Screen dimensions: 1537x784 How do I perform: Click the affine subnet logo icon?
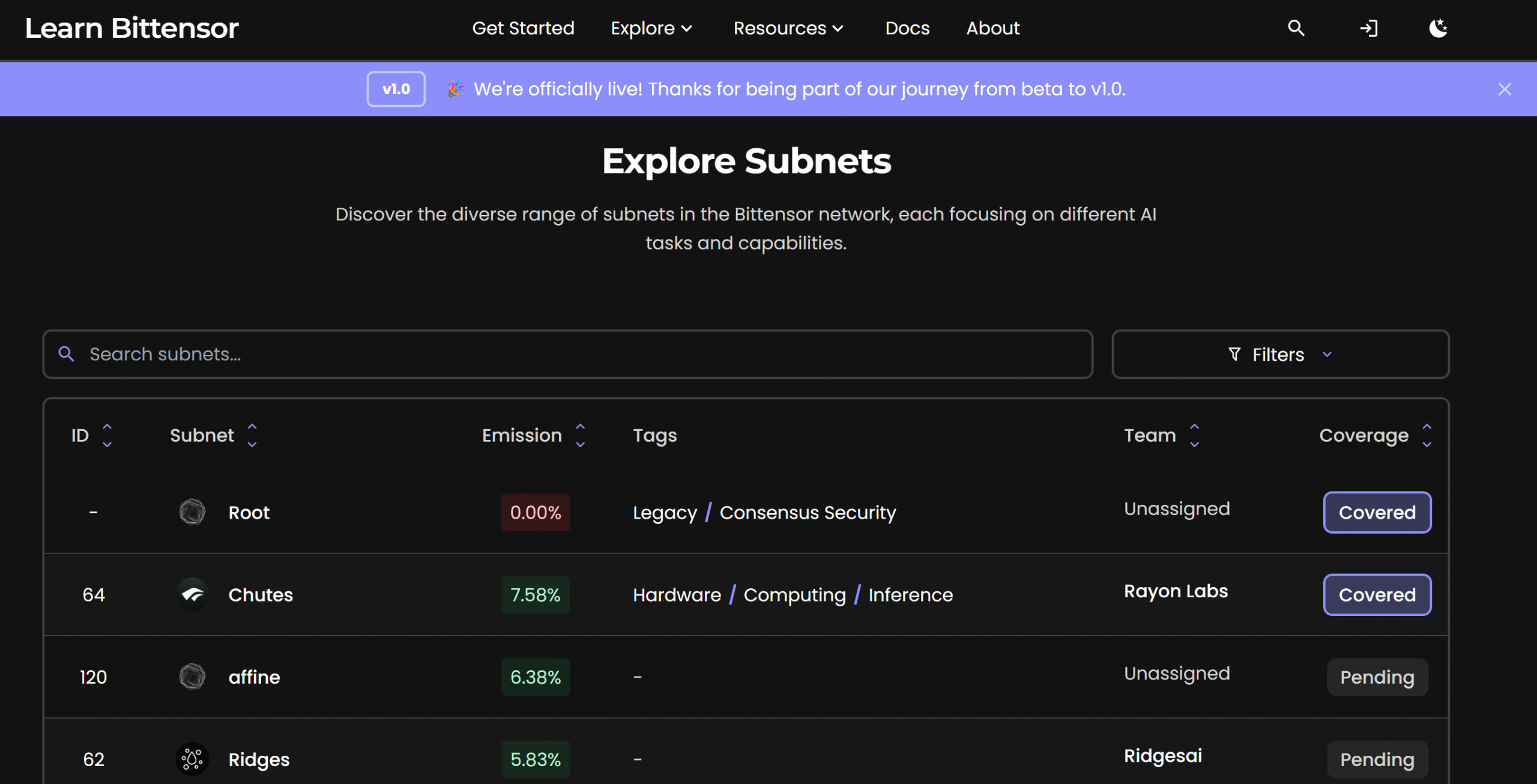pos(192,677)
